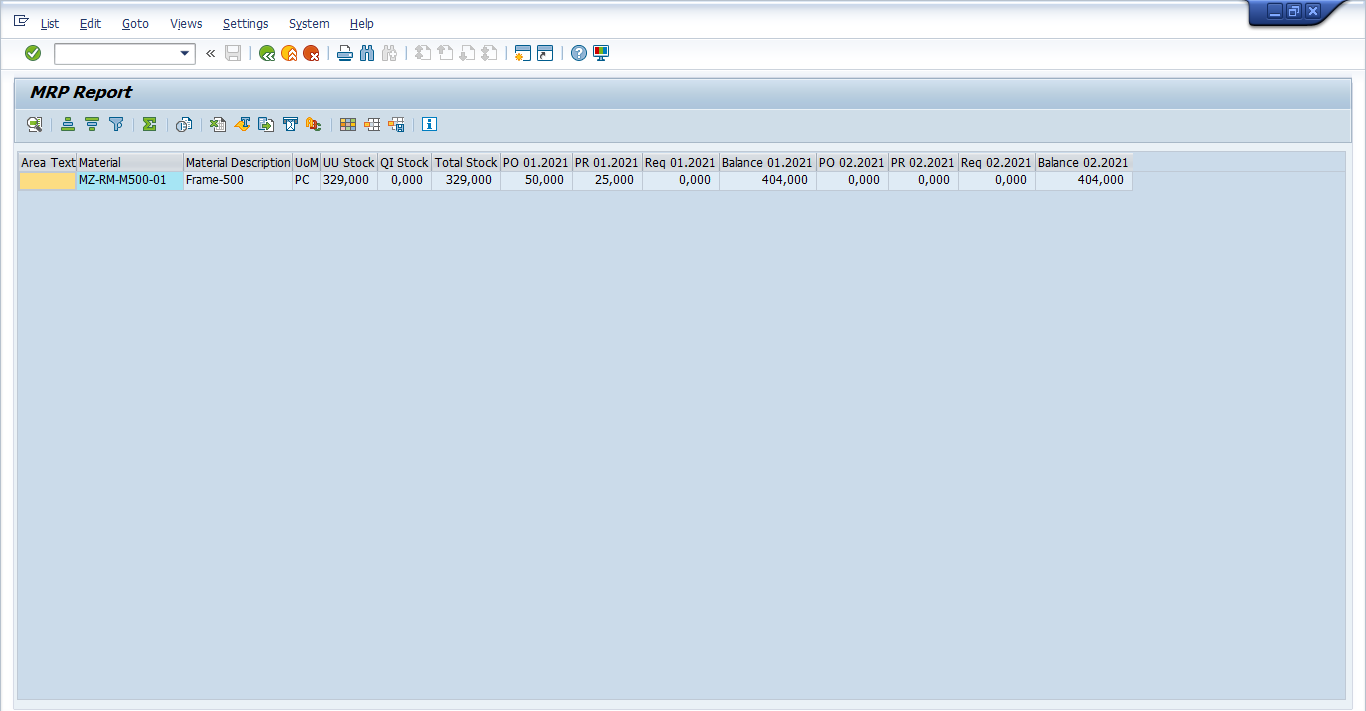Select material cell MZ-RM-M500-01
The width and height of the screenshot is (1366, 711).
[x=130, y=180]
